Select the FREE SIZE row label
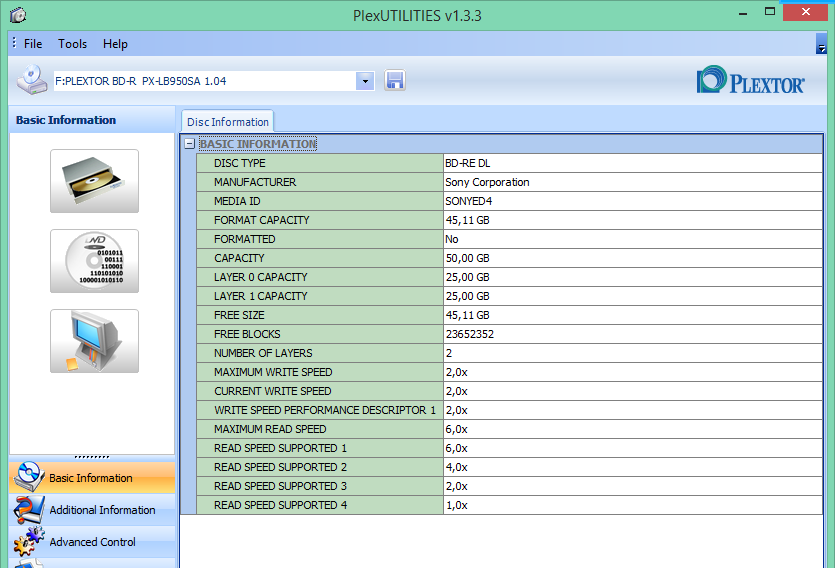 (320, 315)
